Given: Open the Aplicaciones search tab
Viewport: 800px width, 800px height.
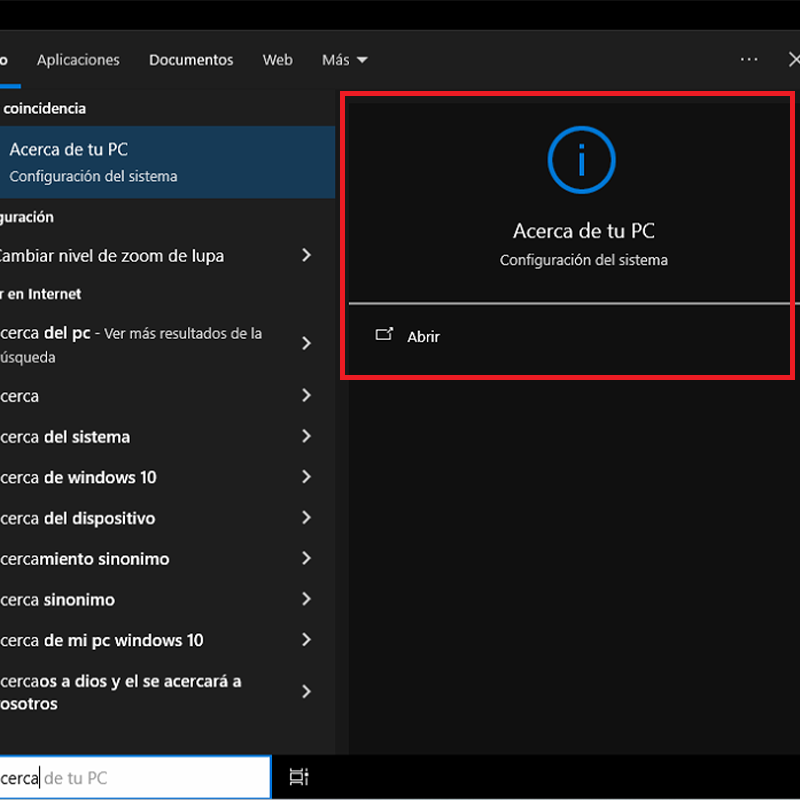Looking at the screenshot, I should (78, 60).
